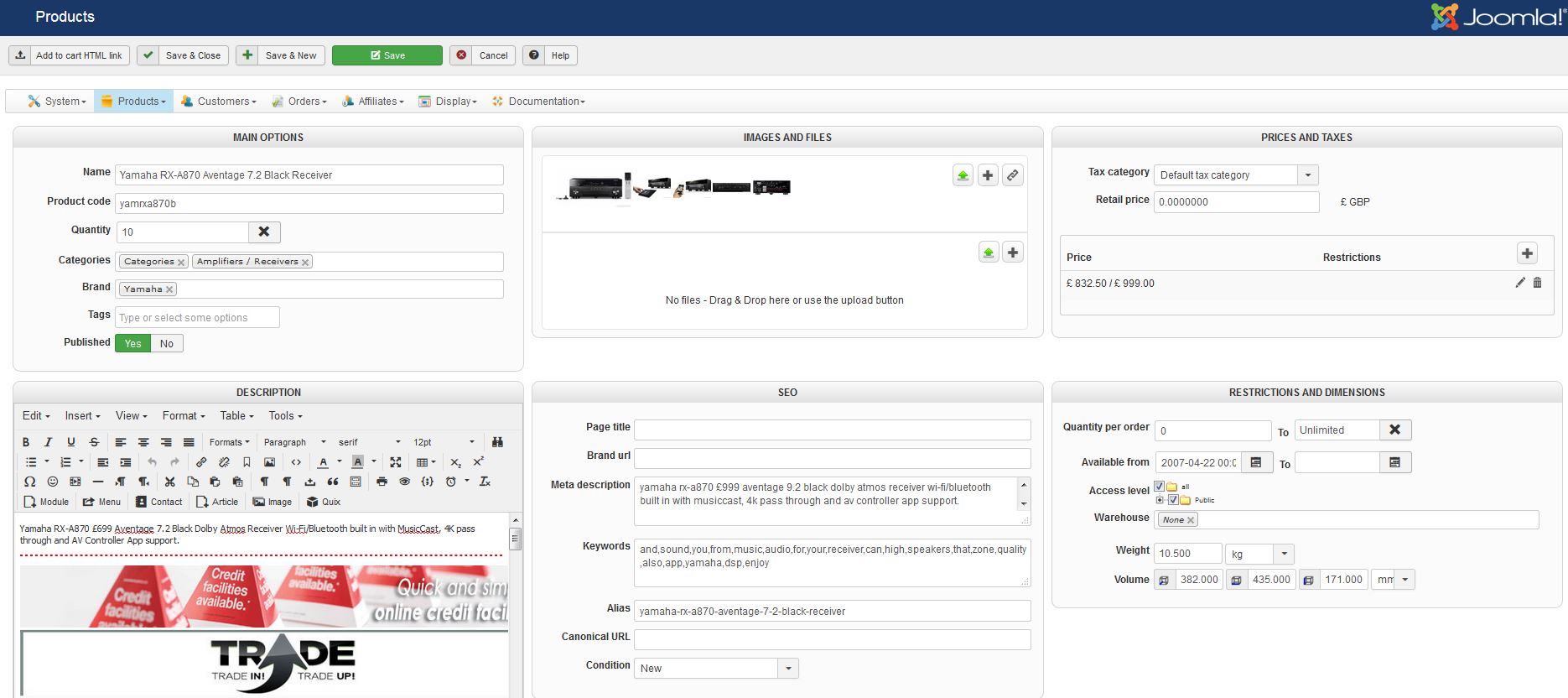
Task: Cancel editing the product
Action: [482, 55]
